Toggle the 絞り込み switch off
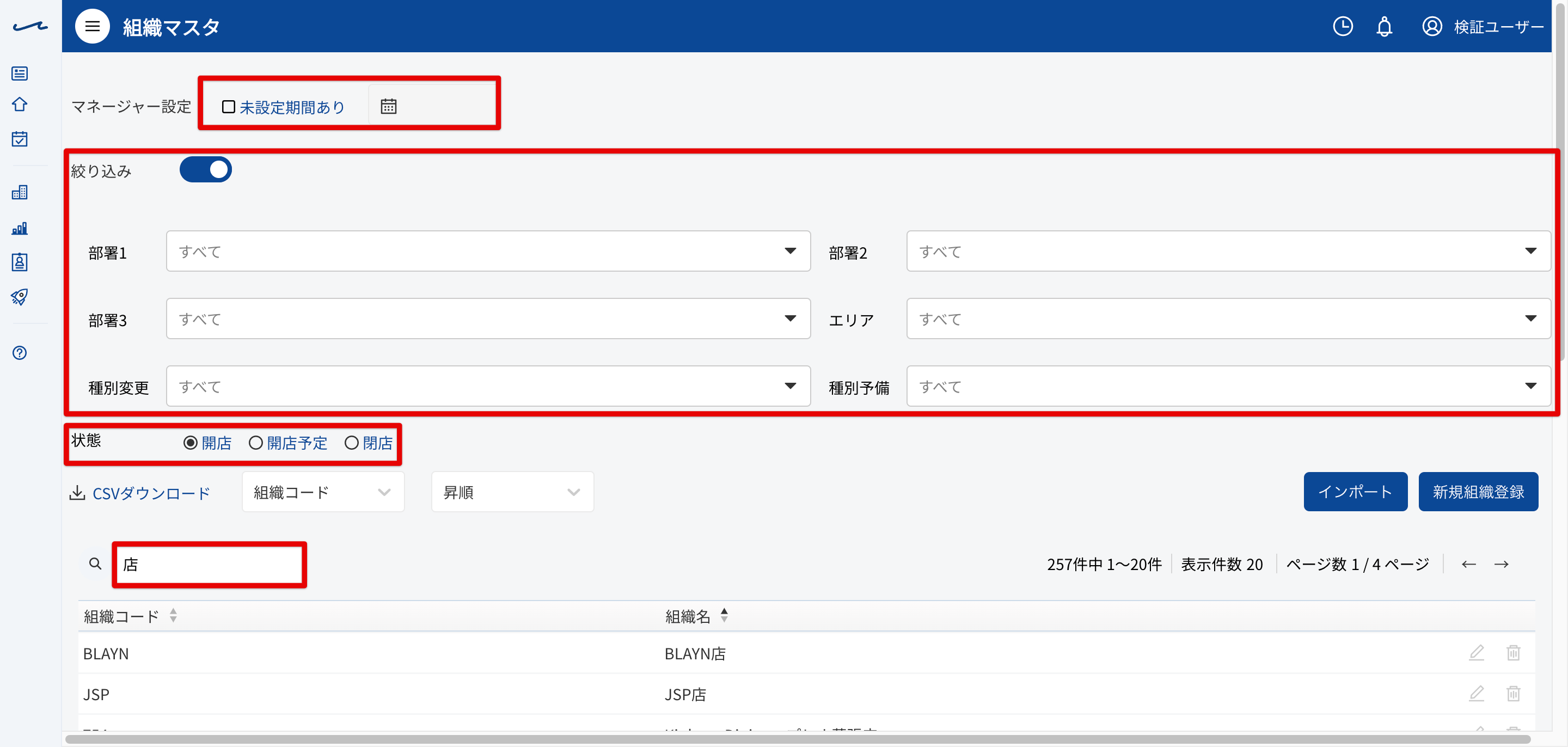 [x=205, y=170]
